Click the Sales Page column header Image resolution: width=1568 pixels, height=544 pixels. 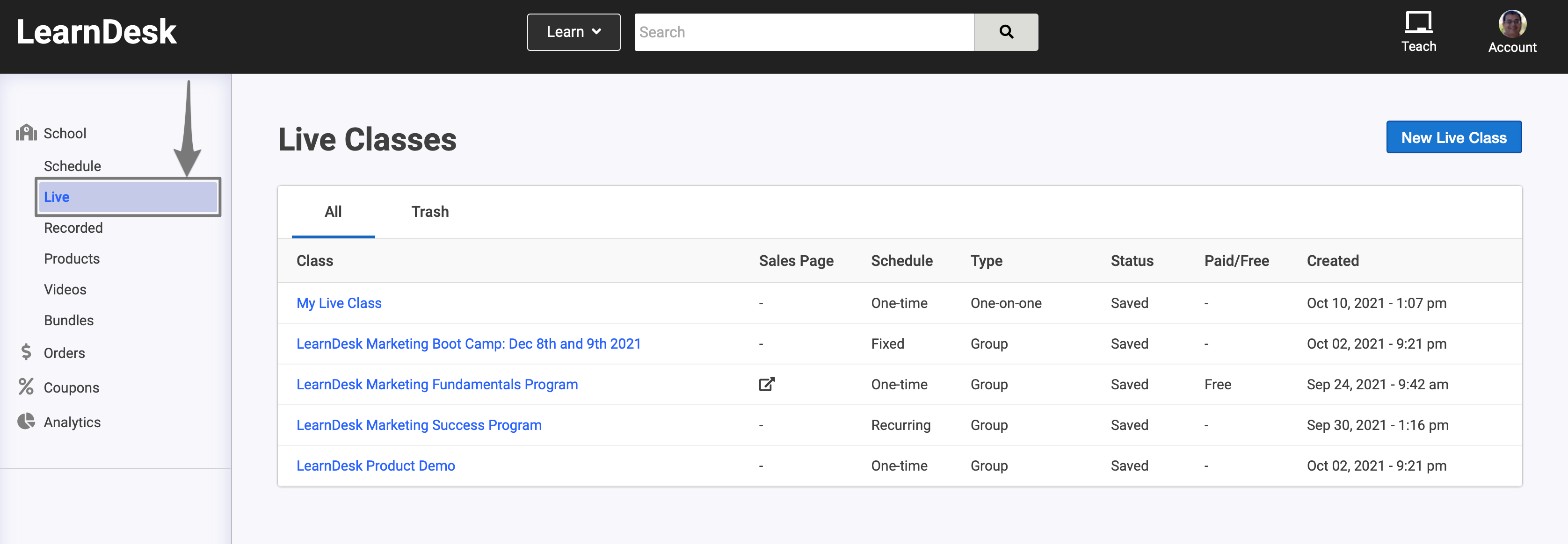pos(796,261)
